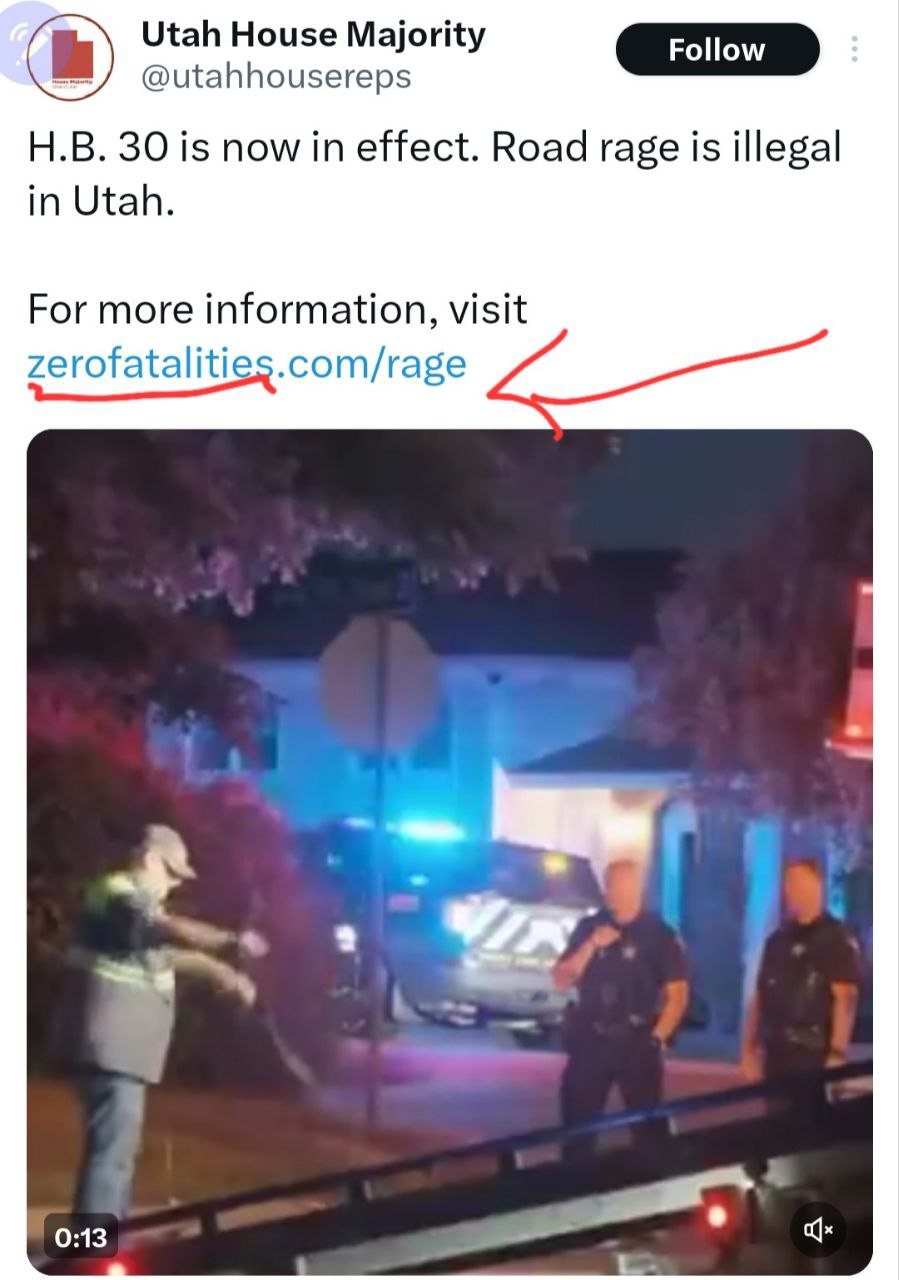The height and width of the screenshot is (1280, 899).
Task: Click the stop sign in the video
Action: coord(379,683)
